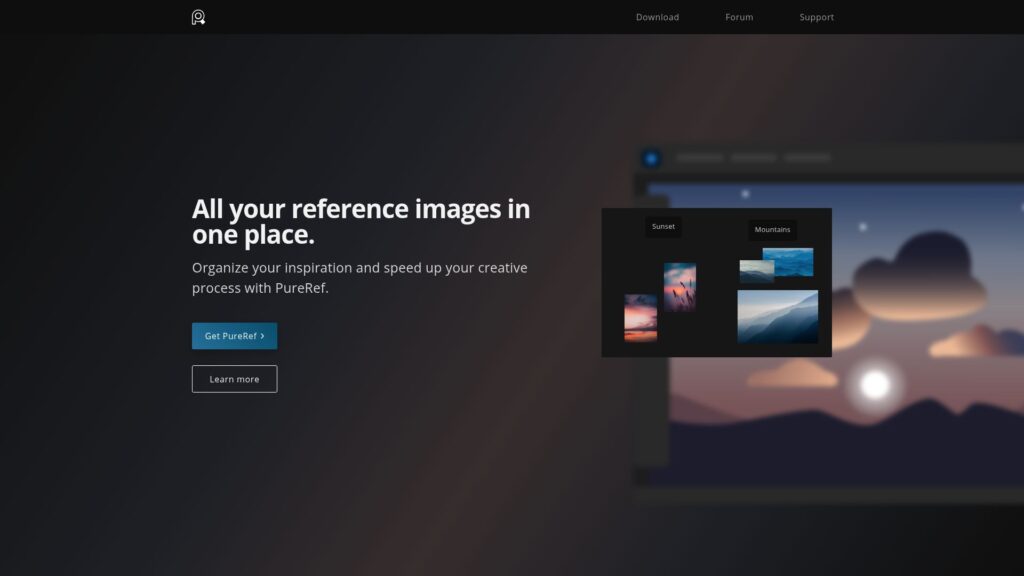The height and width of the screenshot is (576, 1024).
Task: Click the text 'Organize your inspiration'
Action: click(272, 268)
